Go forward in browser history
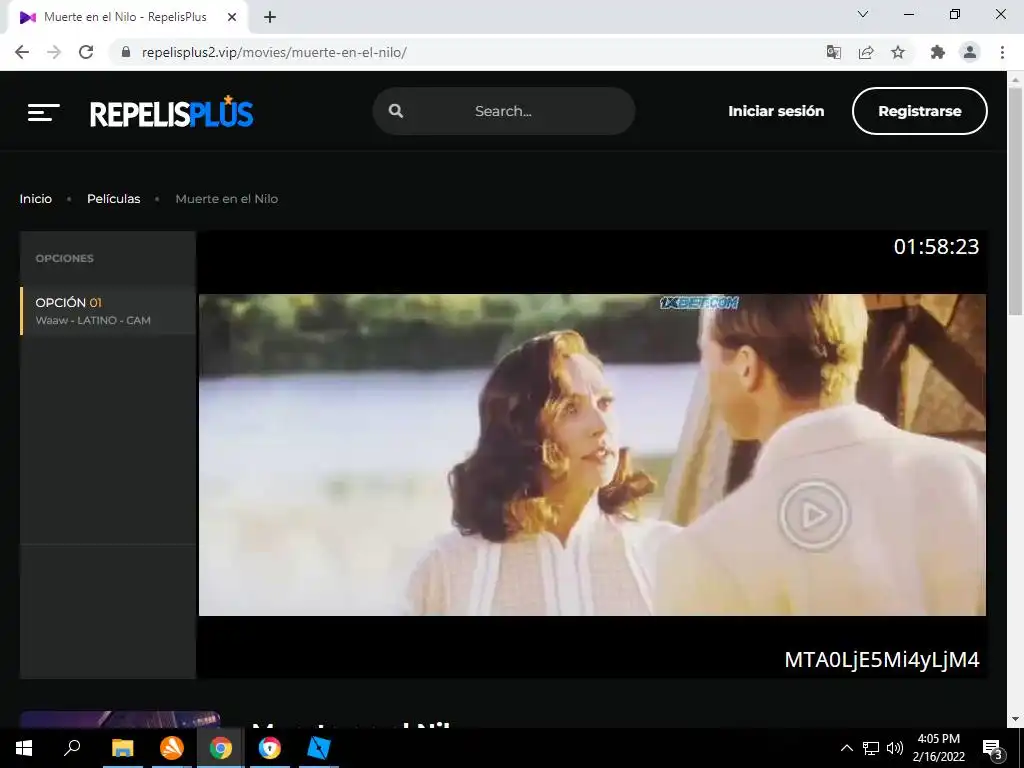 coord(54,52)
